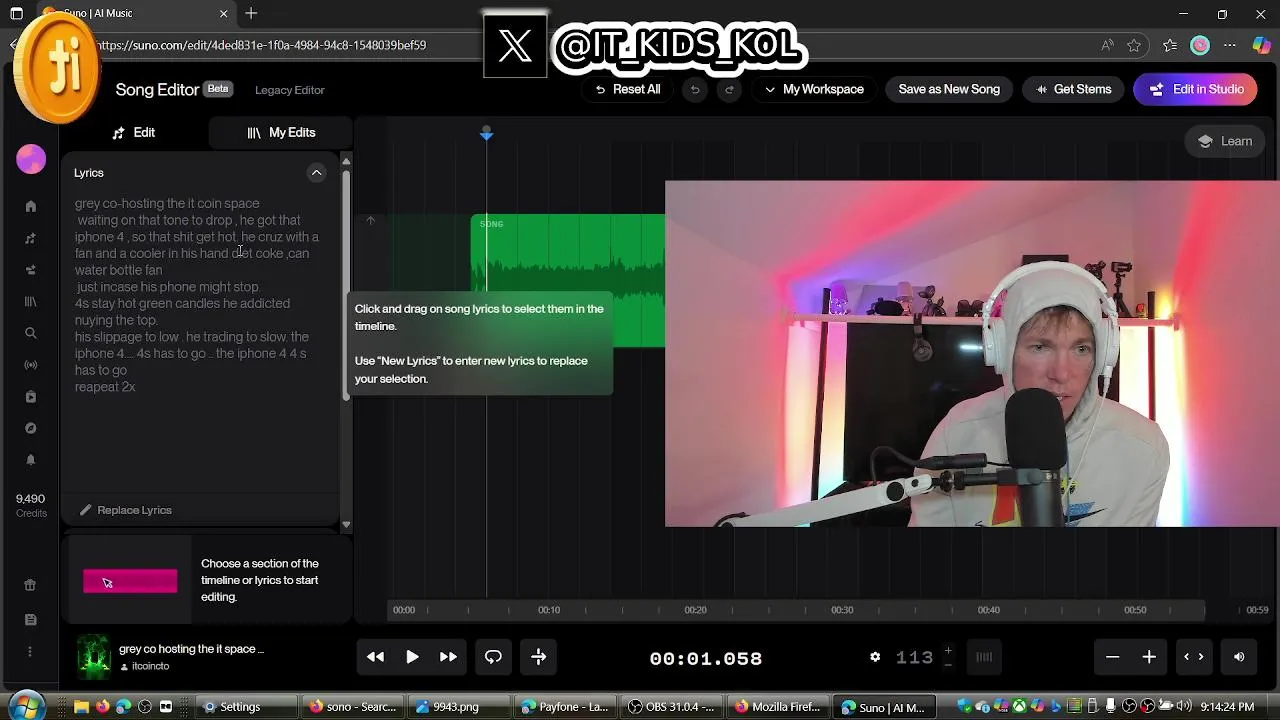Open a new browser tab with plus
1280x720 pixels.
(251, 13)
